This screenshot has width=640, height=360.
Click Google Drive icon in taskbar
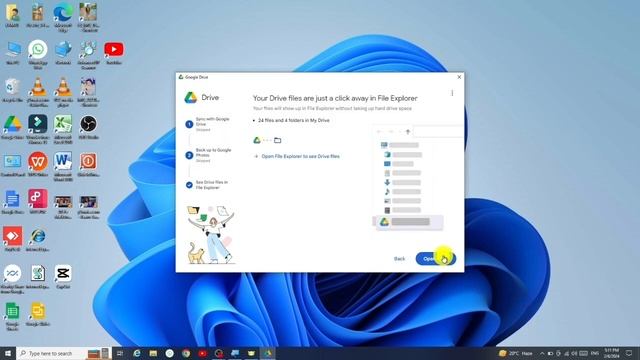[x=267, y=353]
